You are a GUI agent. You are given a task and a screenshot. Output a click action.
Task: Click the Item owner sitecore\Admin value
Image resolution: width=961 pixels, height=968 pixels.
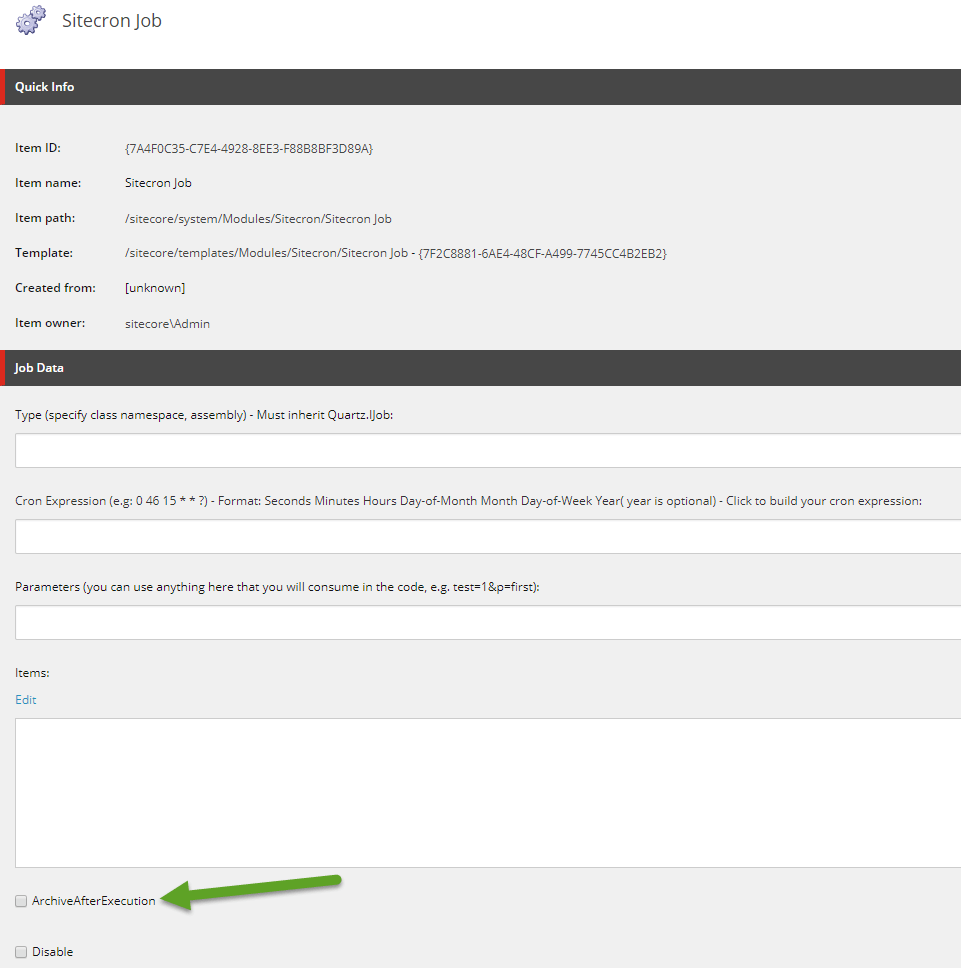(167, 324)
